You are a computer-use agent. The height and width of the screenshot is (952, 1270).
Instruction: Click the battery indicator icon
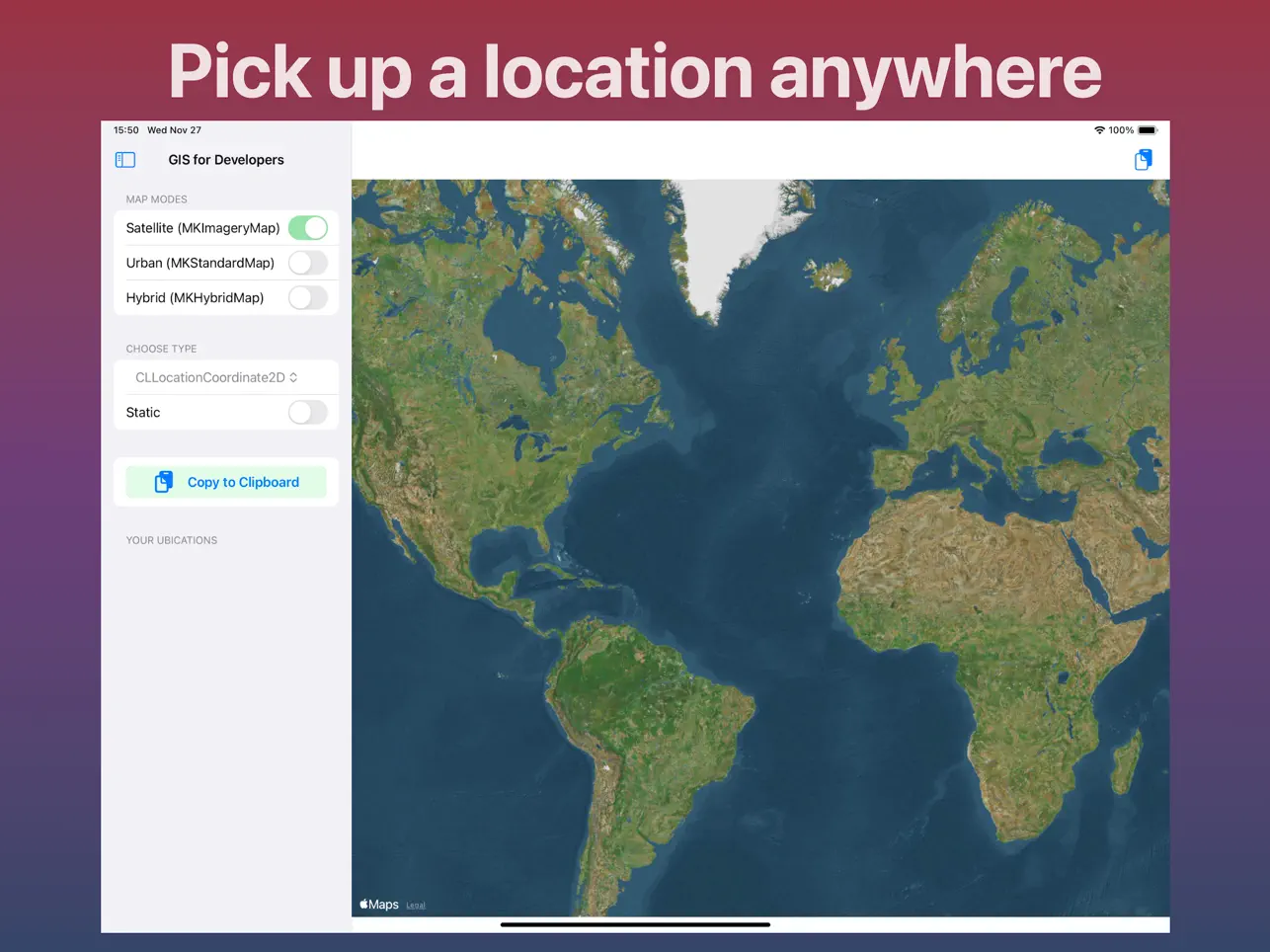click(x=1148, y=129)
